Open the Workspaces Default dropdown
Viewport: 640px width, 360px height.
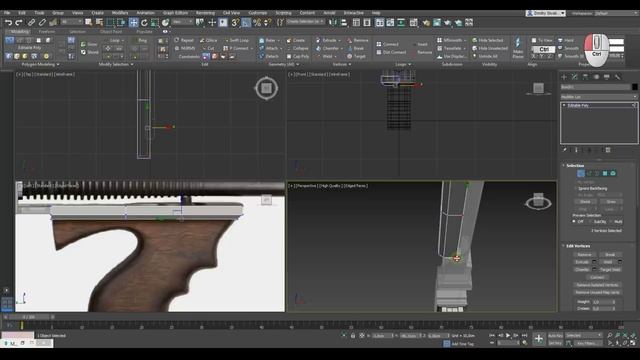click(616, 13)
